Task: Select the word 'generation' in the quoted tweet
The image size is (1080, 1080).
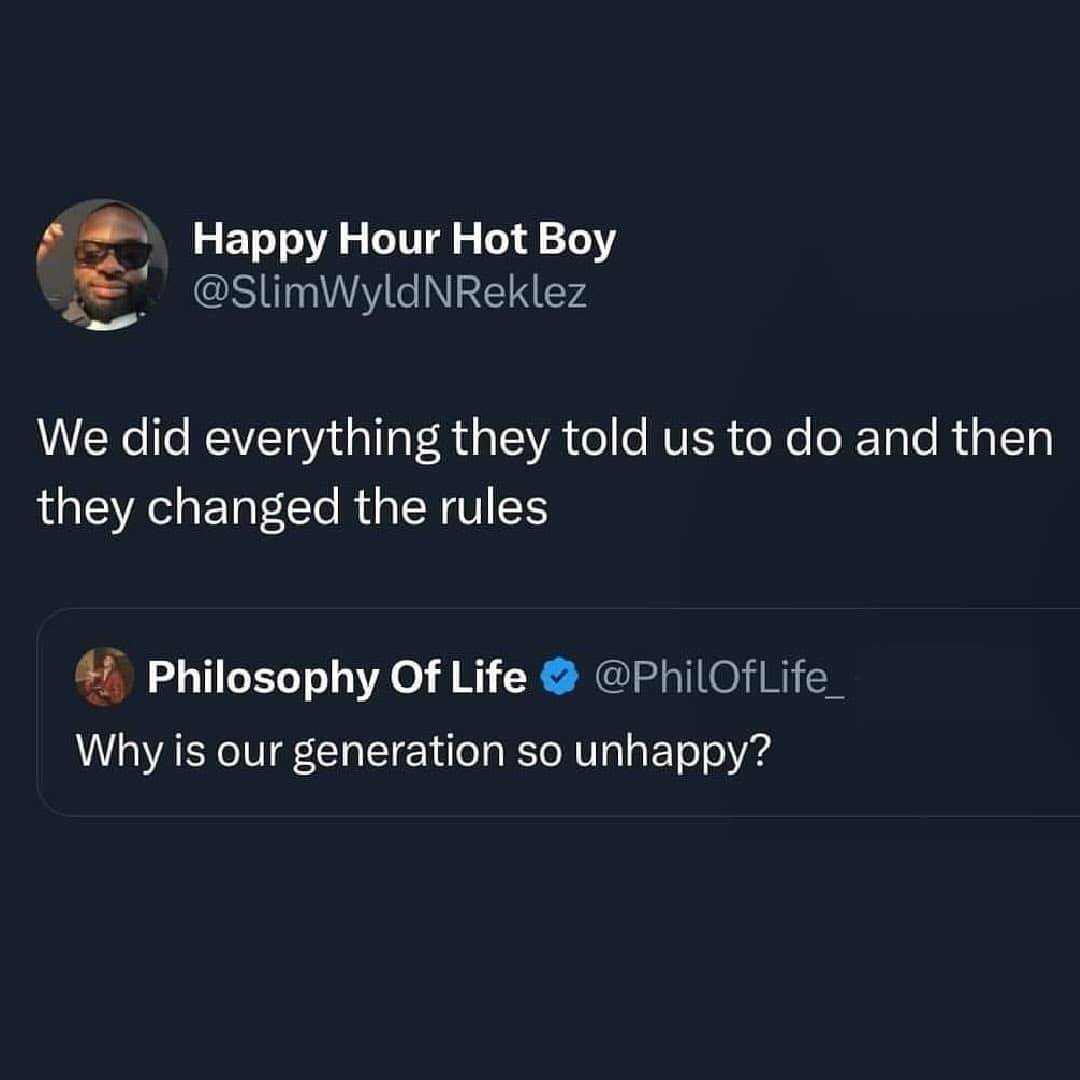Action: (x=399, y=753)
